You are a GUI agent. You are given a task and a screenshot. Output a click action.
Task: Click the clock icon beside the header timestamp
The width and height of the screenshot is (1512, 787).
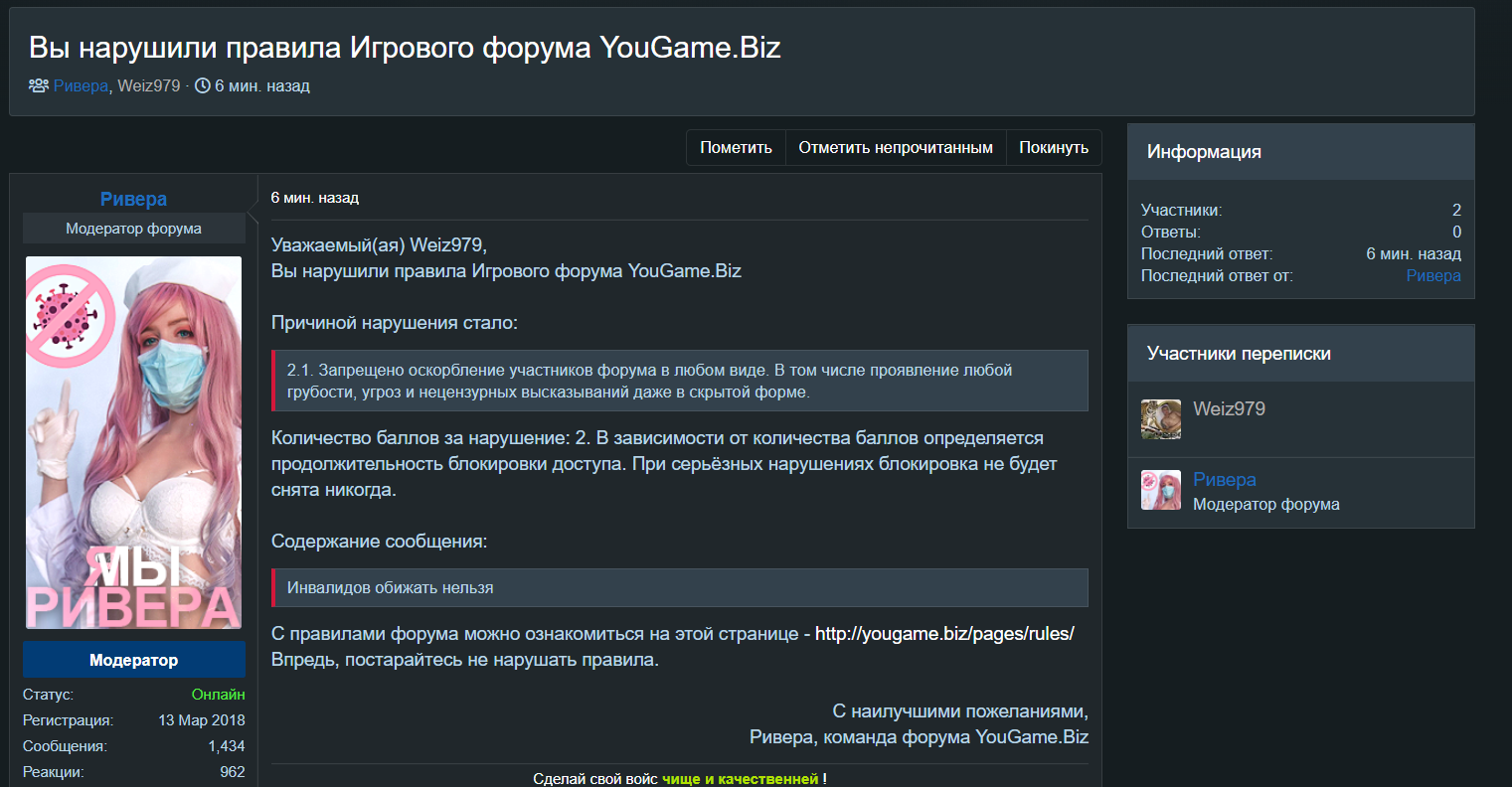click(203, 85)
